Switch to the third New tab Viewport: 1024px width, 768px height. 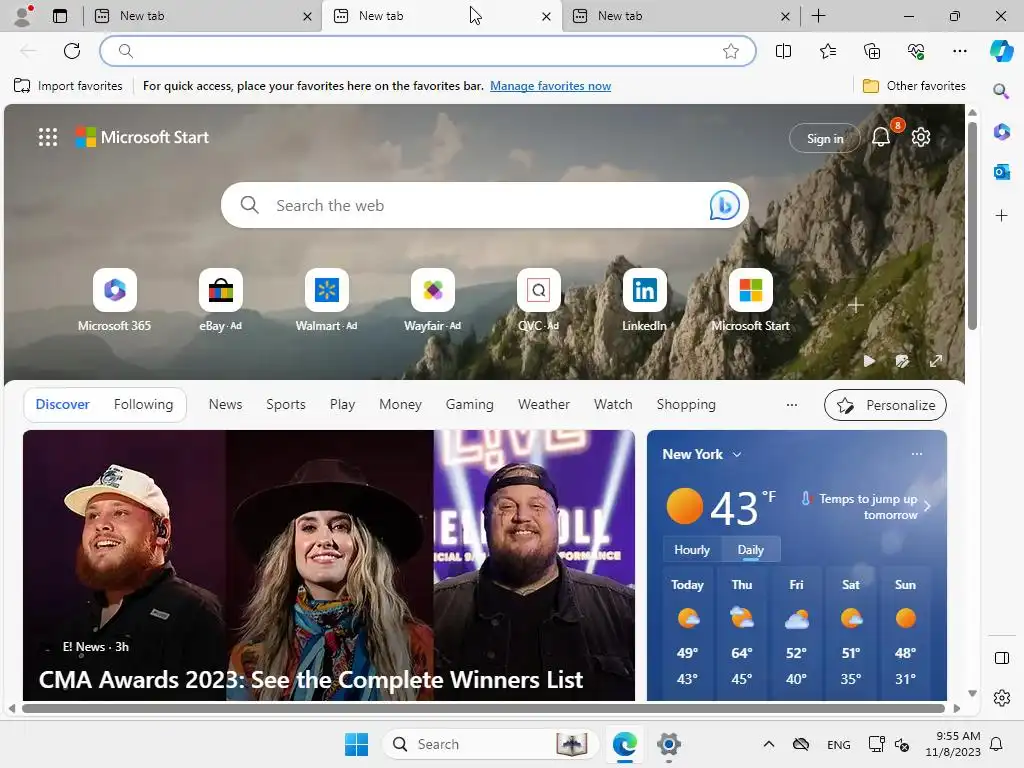coord(679,16)
